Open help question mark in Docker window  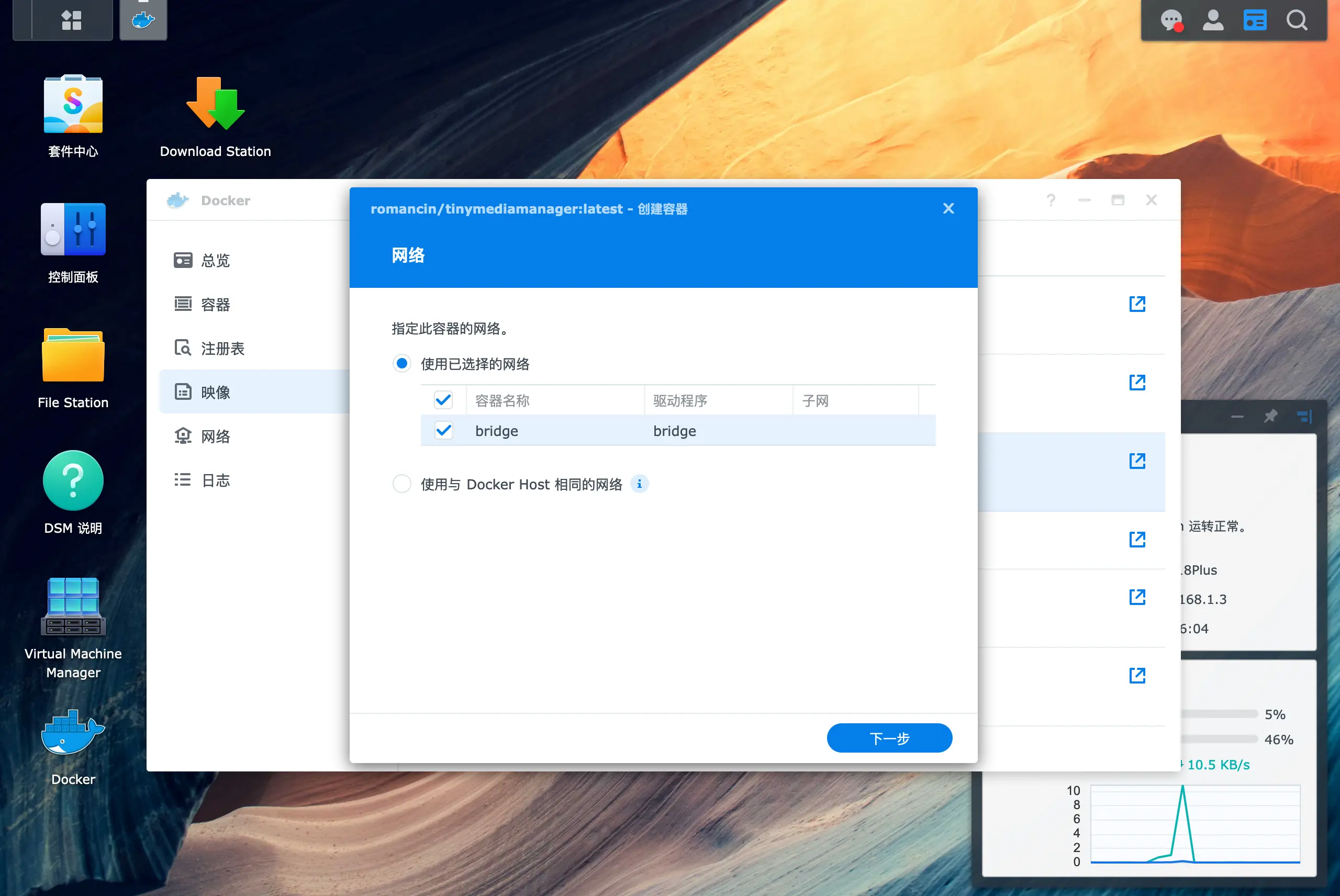coord(1051,200)
